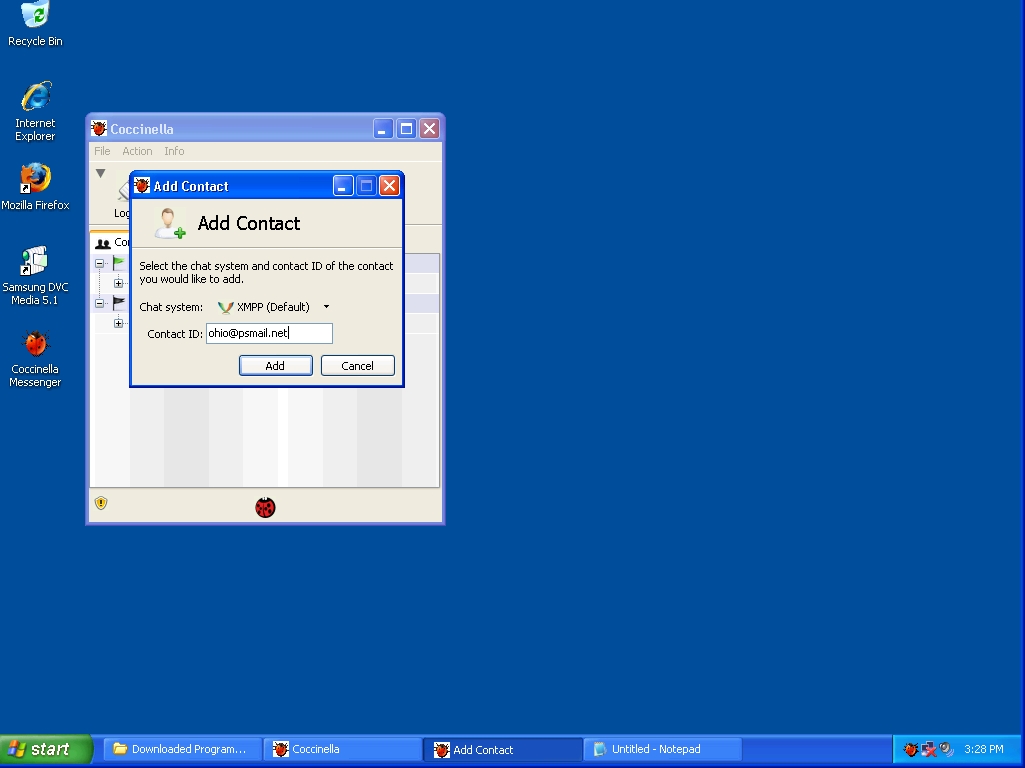
Task: Click the Coccinella window title ladybug icon
Action: click(x=99, y=128)
